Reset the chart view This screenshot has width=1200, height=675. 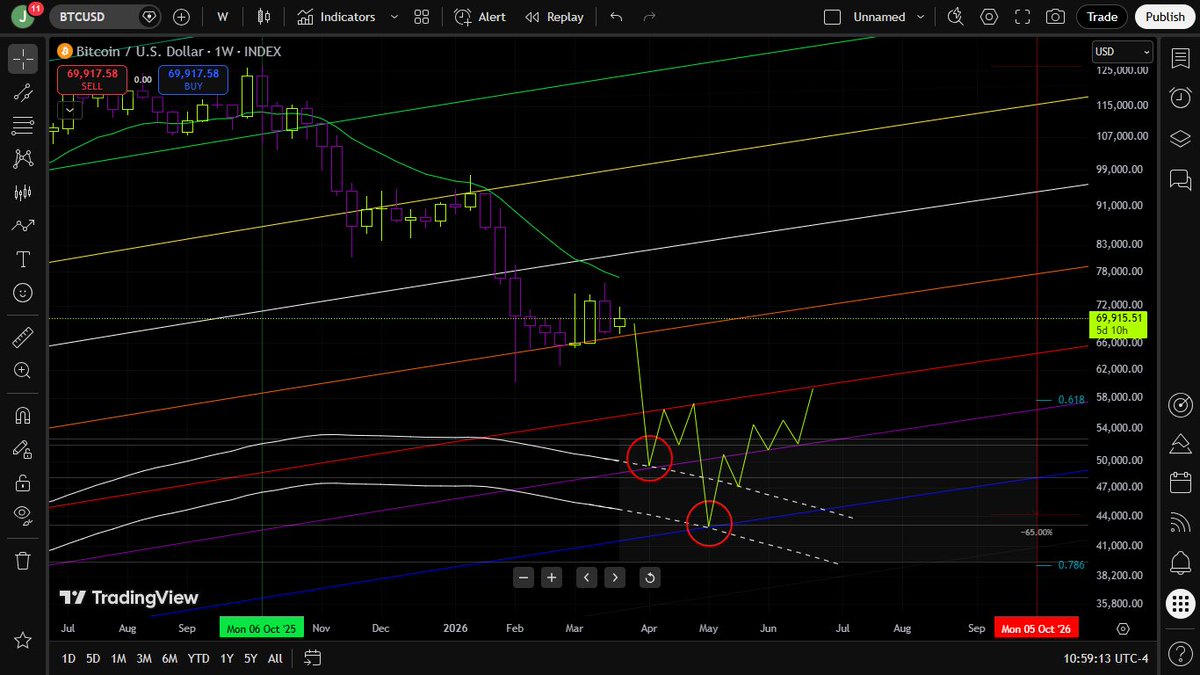[x=649, y=577]
